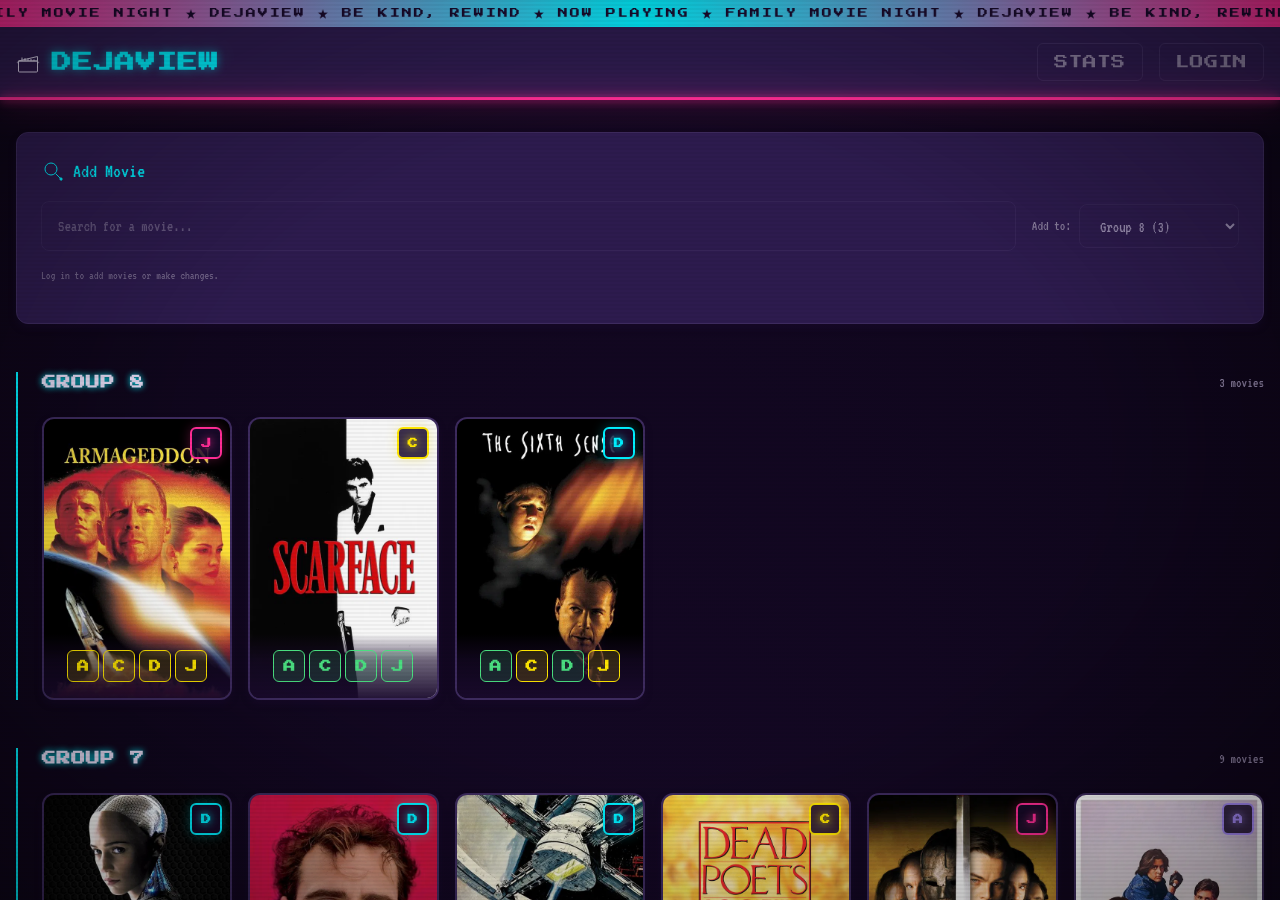Image resolution: width=1280 pixels, height=900 pixels.
Task: Click the J picker badge on Armageddon poster
Action: [206, 443]
